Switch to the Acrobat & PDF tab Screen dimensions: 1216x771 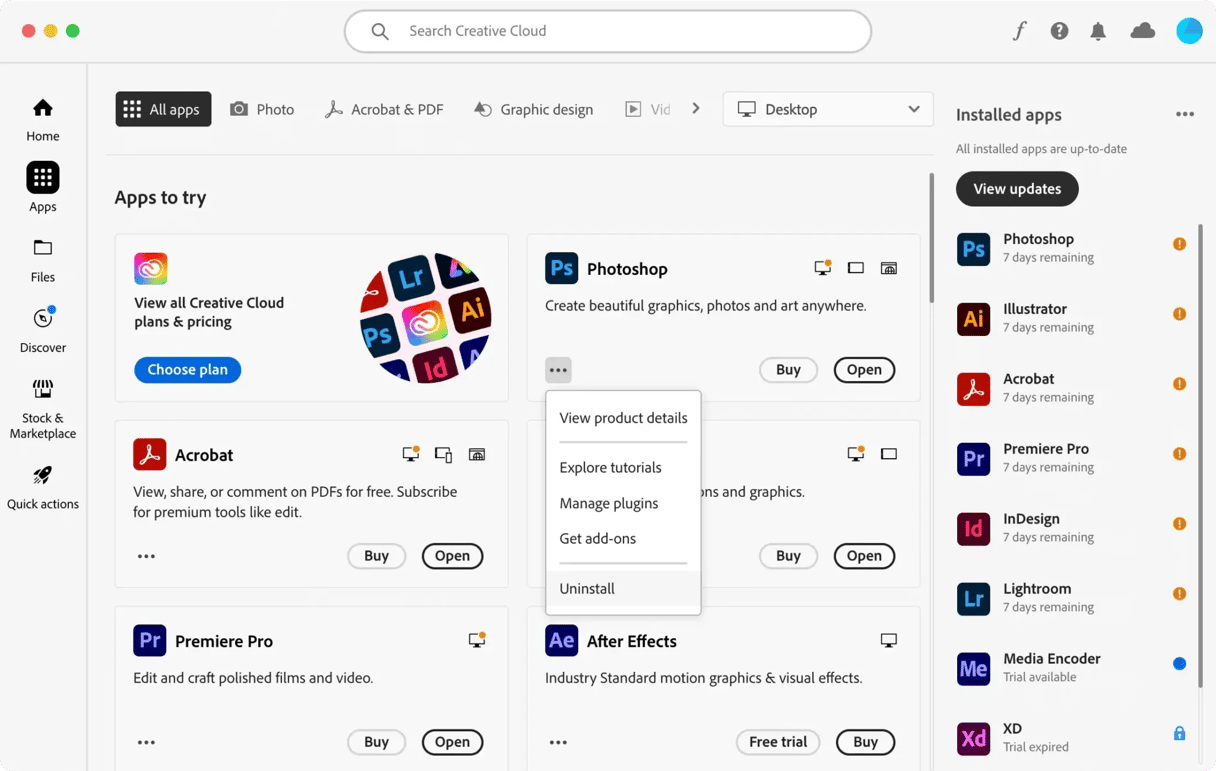click(x=384, y=109)
